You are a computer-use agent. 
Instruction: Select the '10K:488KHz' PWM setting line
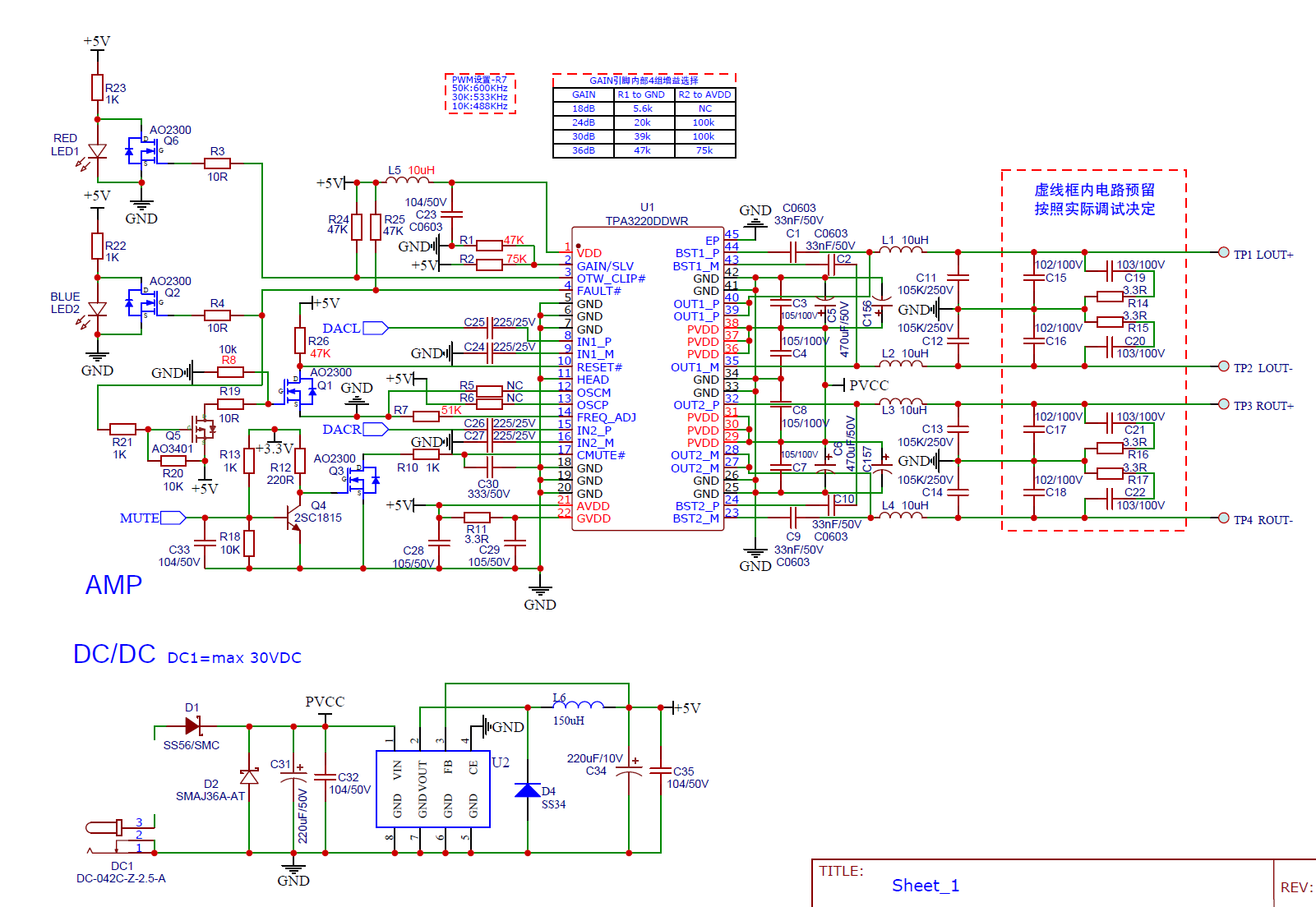(480, 106)
